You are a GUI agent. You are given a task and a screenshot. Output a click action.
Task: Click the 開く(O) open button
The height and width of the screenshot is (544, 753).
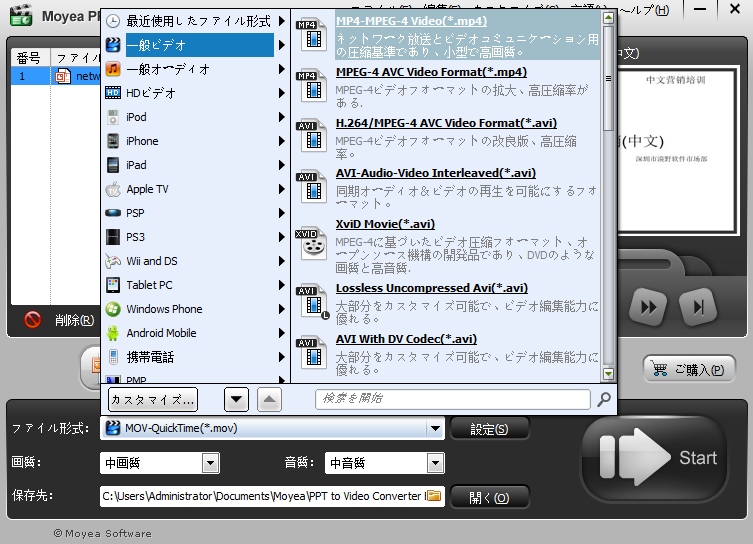[x=489, y=497]
